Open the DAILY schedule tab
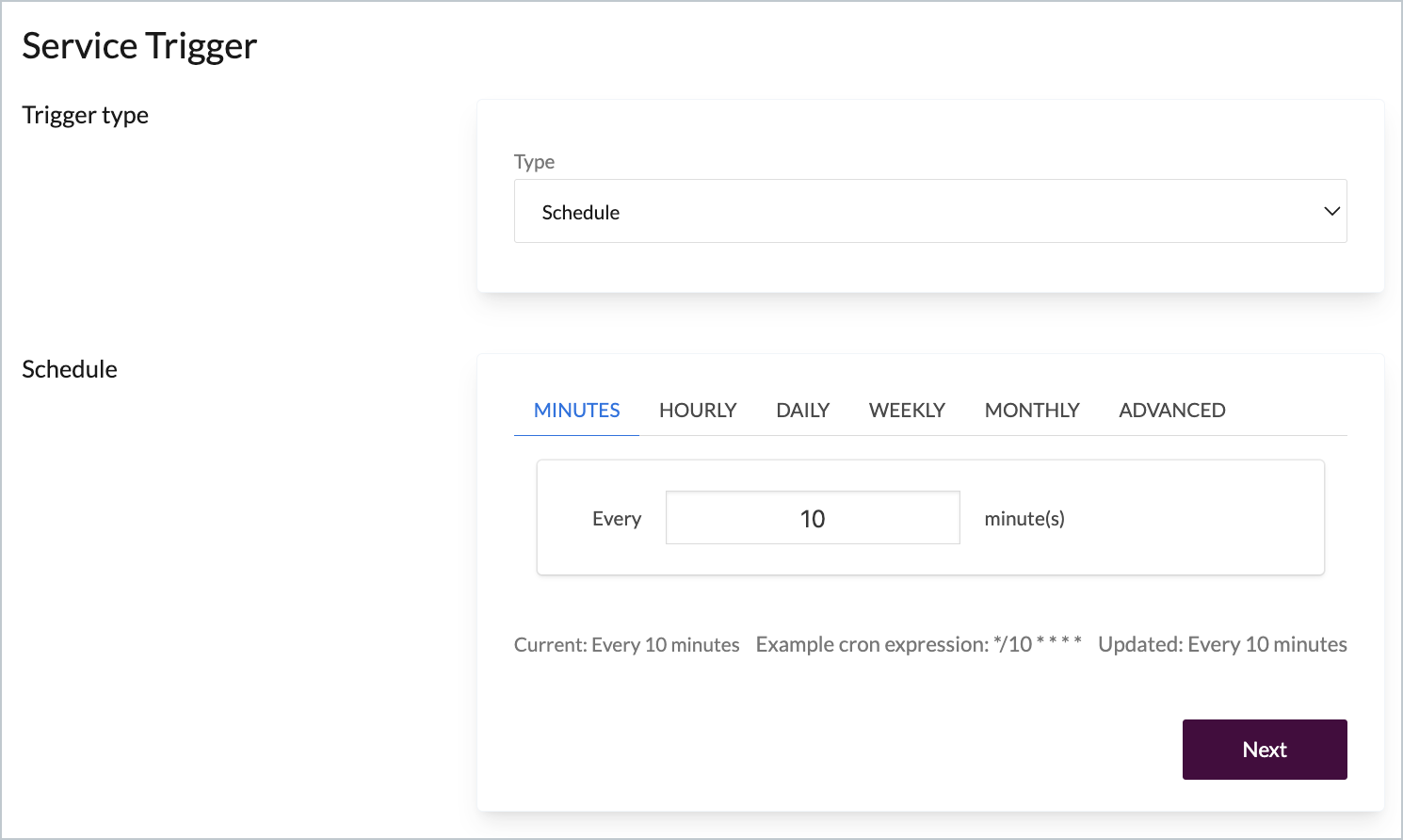This screenshot has width=1403, height=840. click(x=802, y=411)
